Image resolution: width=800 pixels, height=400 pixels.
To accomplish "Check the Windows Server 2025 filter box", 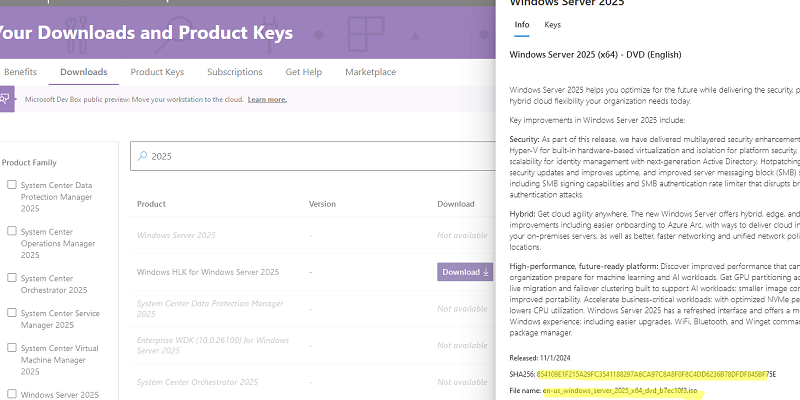I will [x=11, y=394].
